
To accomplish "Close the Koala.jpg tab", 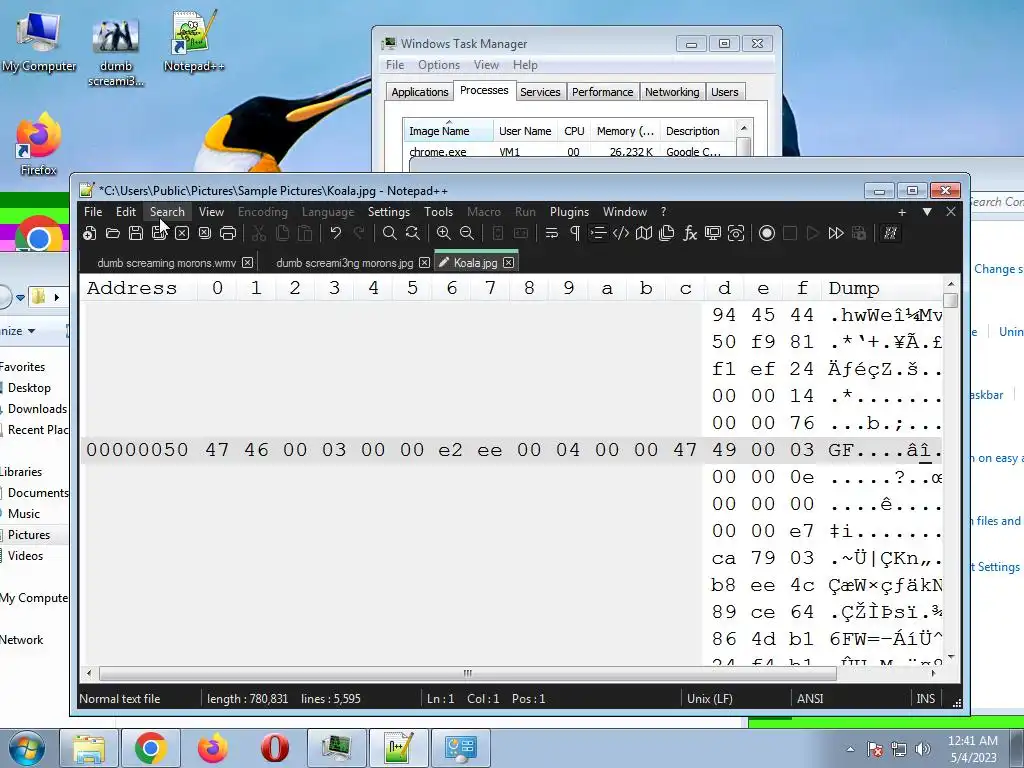I will pyautogui.click(x=509, y=263).
